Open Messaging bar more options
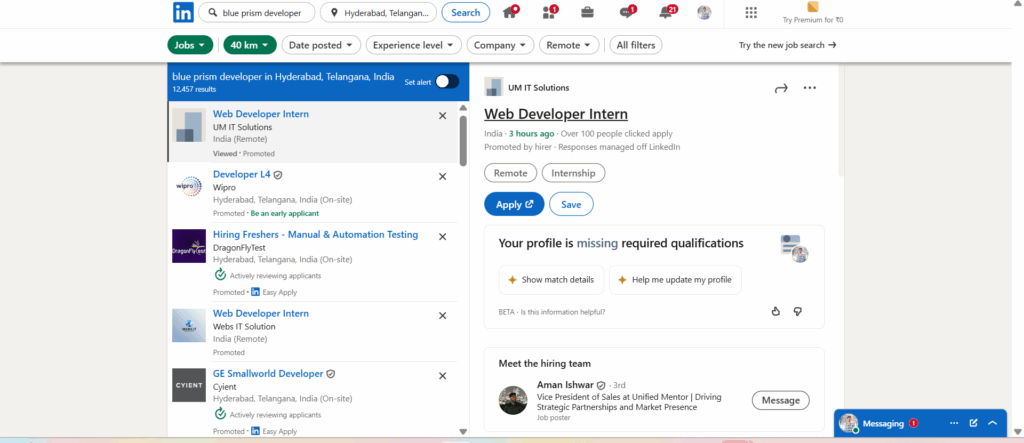Screen dimensions: 1024x443 tap(953, 423)
